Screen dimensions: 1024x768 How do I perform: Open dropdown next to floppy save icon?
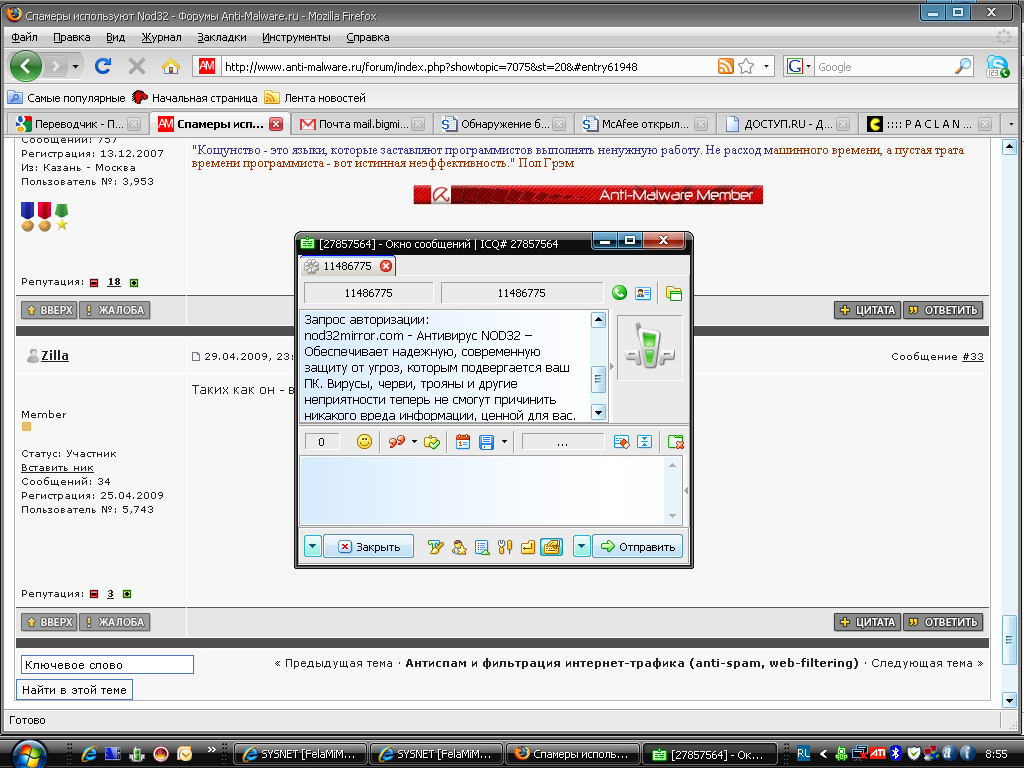[x=504, y=442]
